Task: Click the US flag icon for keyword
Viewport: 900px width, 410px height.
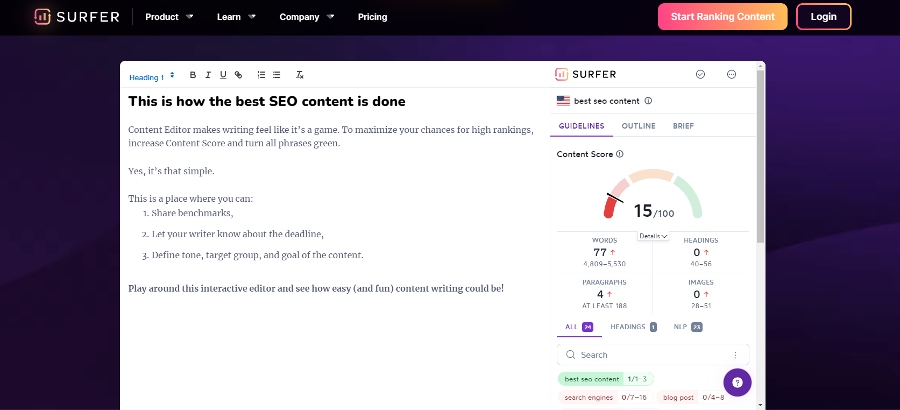Action: [563, 100]
